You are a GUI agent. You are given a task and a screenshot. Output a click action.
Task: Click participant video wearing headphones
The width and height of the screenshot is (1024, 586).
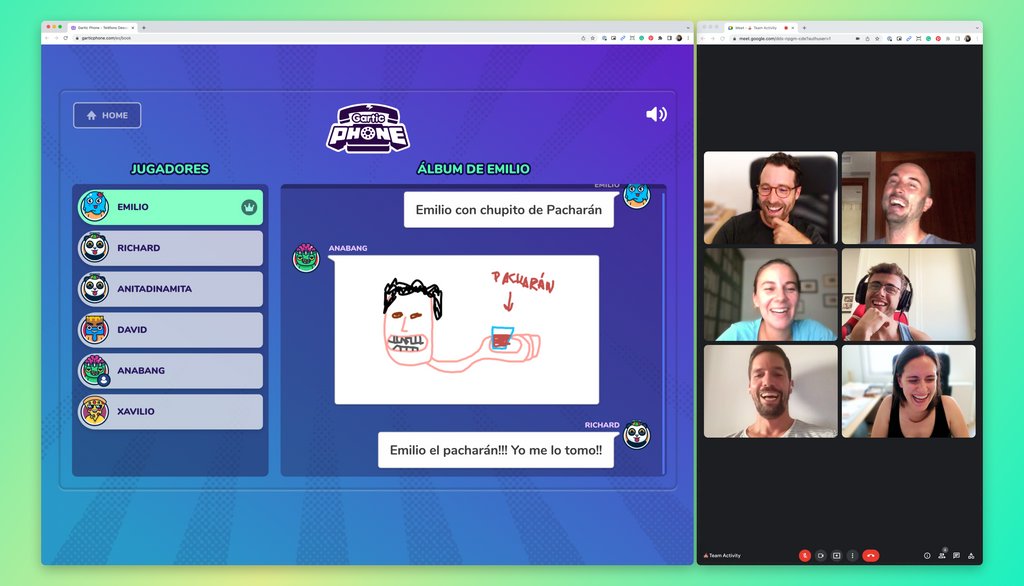(x=908, y=295)
